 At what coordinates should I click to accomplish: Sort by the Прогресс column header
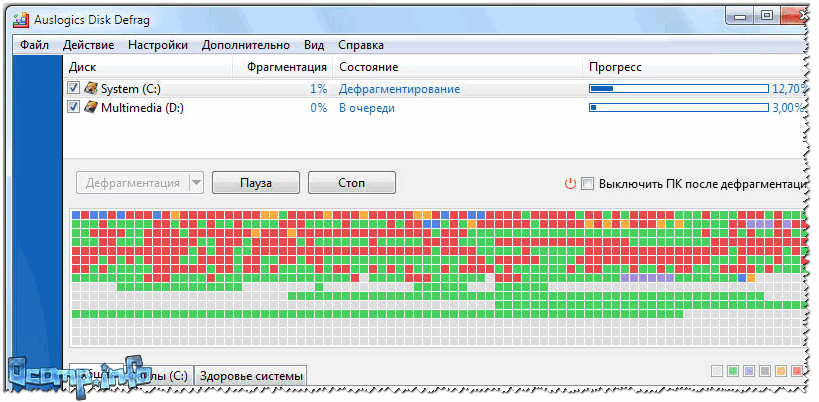695,67
